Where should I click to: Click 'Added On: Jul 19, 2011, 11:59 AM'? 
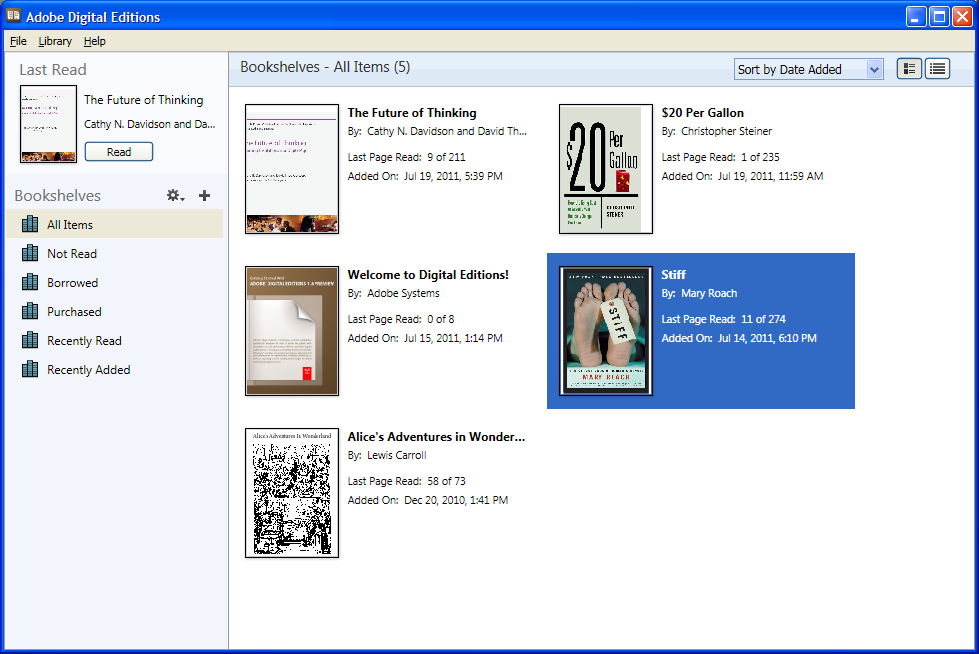(x=742, y=176)
